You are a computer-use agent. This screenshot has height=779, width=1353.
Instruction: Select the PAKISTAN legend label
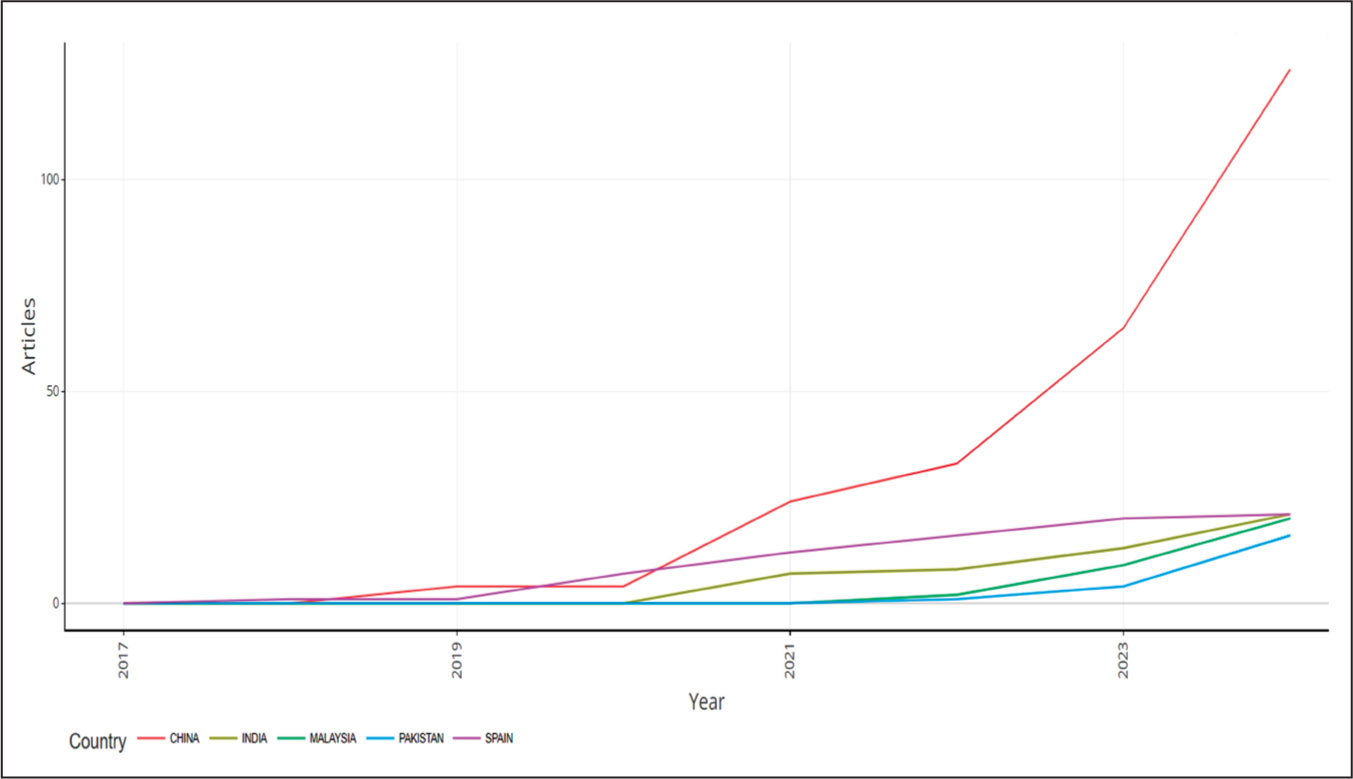422,739
